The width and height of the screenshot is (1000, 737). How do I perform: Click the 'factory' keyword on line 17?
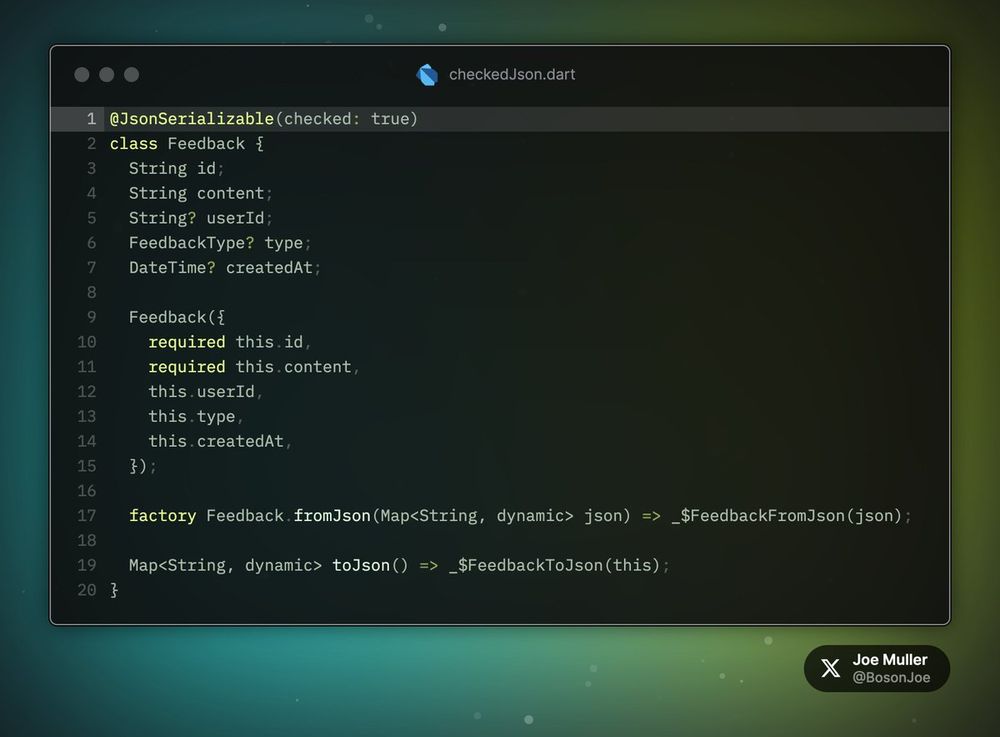(163, 516)
